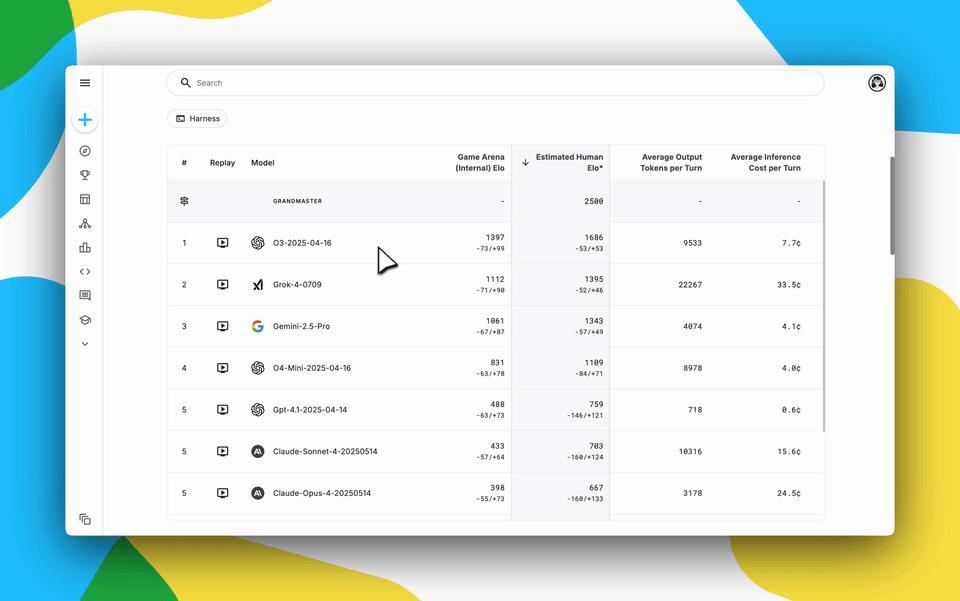Click the blue plus Create button
The width and height of the screenshot is (960, 601).
tap(85, 120)
